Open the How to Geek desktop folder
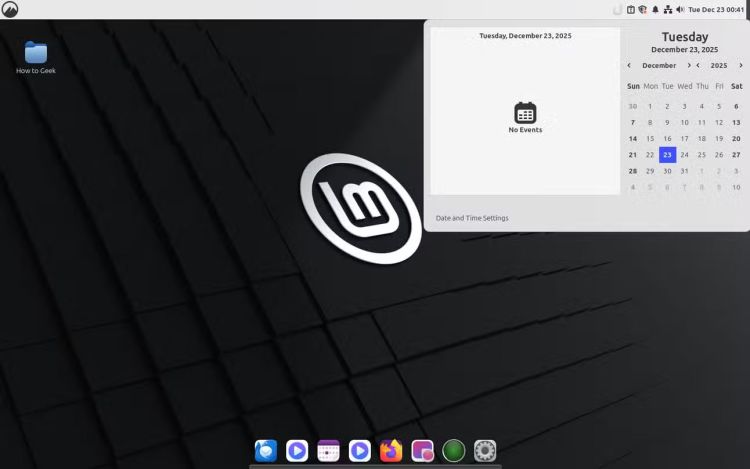The width and height of the screenshot is (750, 469). tap(36, 57)
